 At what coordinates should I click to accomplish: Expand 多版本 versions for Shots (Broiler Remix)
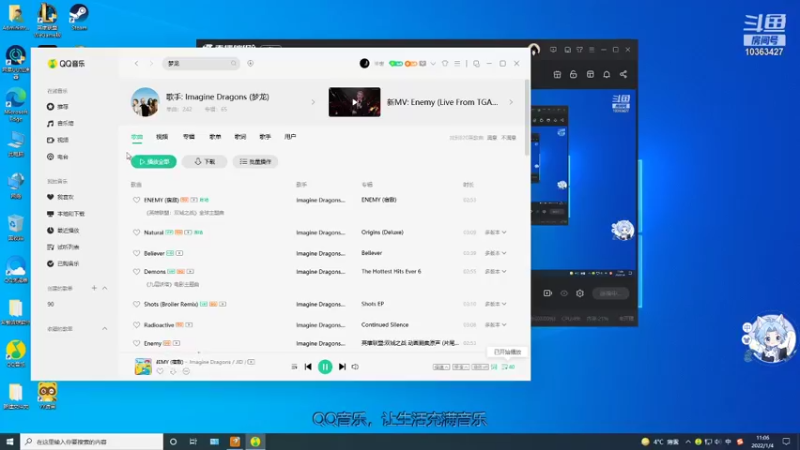[x=495, y=304]
